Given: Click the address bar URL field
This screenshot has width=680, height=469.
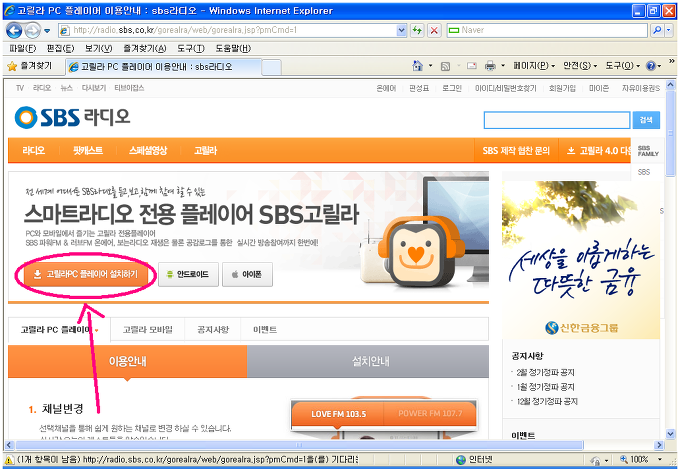Looking at the screenshot, I should pos(228,30).
